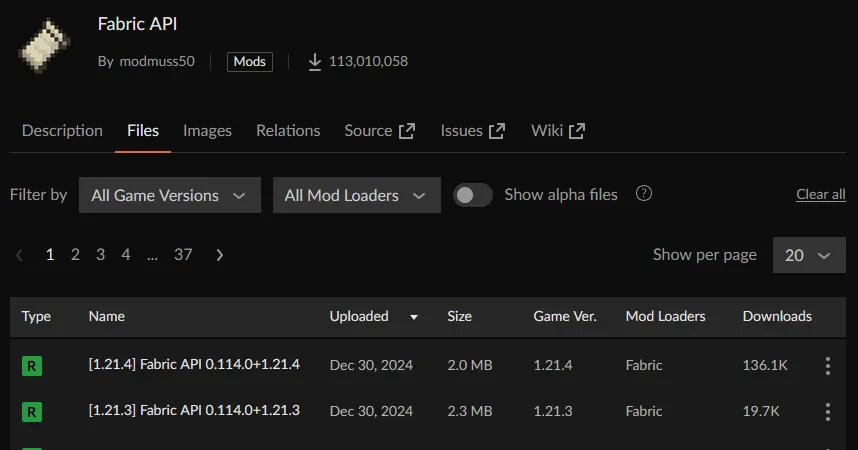
Task: Open file [1.21.3] Fabric API 0.114.0+1.21.3
Action: [194, 411]
